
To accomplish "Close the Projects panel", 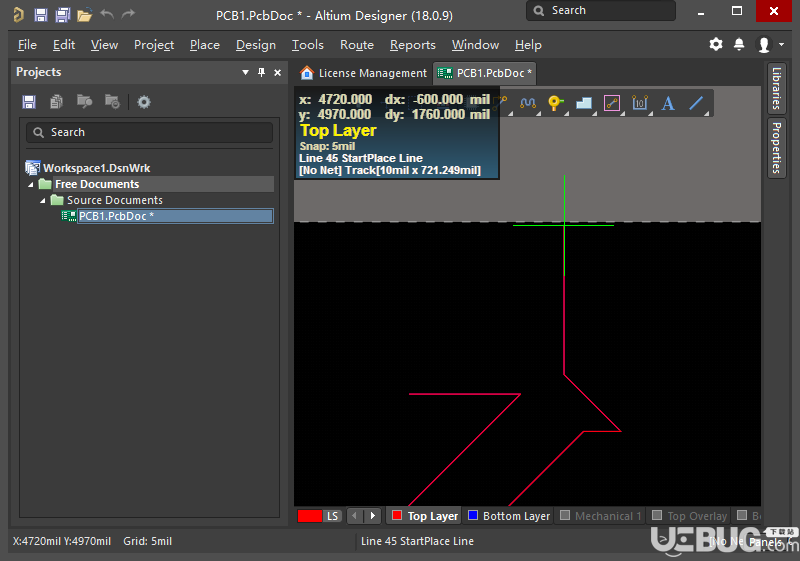I will click(278, 72).
